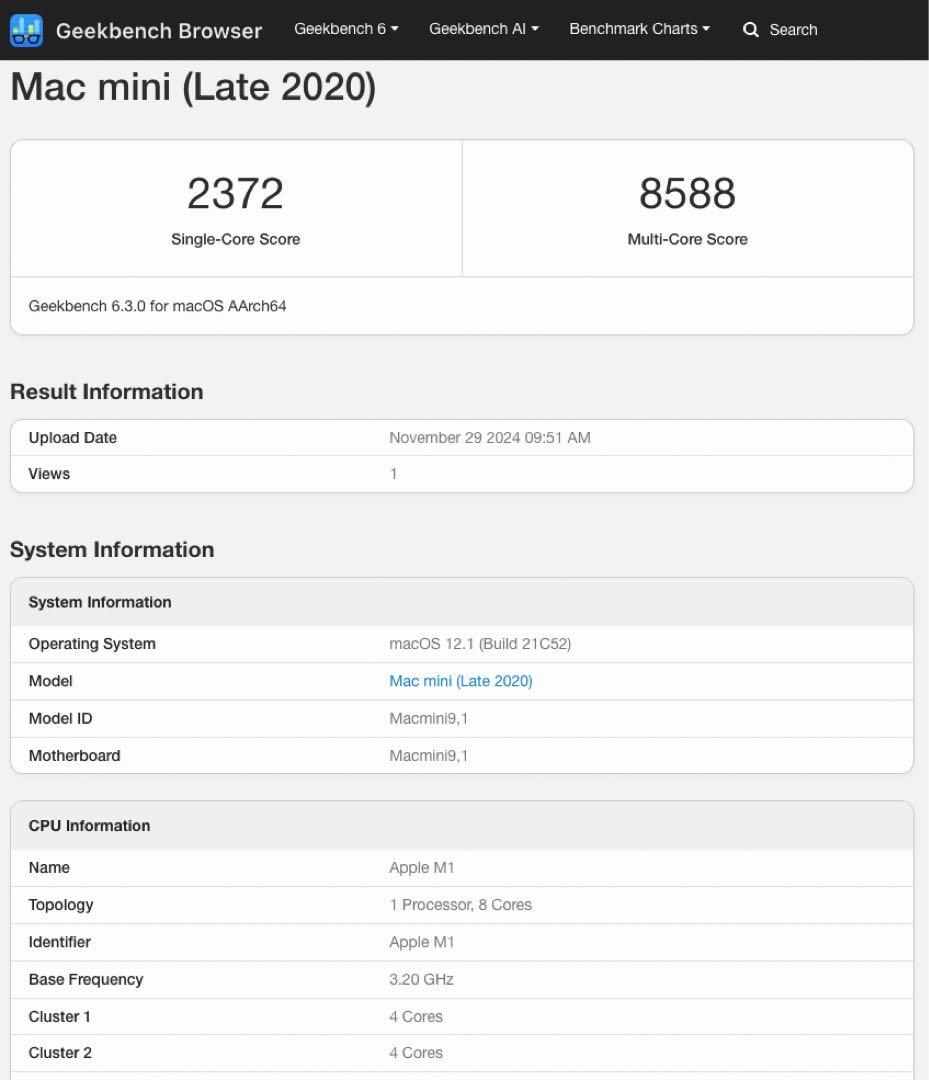
Task: Click the Multi-Core Score 8588
Action: [x=687, y=193]
